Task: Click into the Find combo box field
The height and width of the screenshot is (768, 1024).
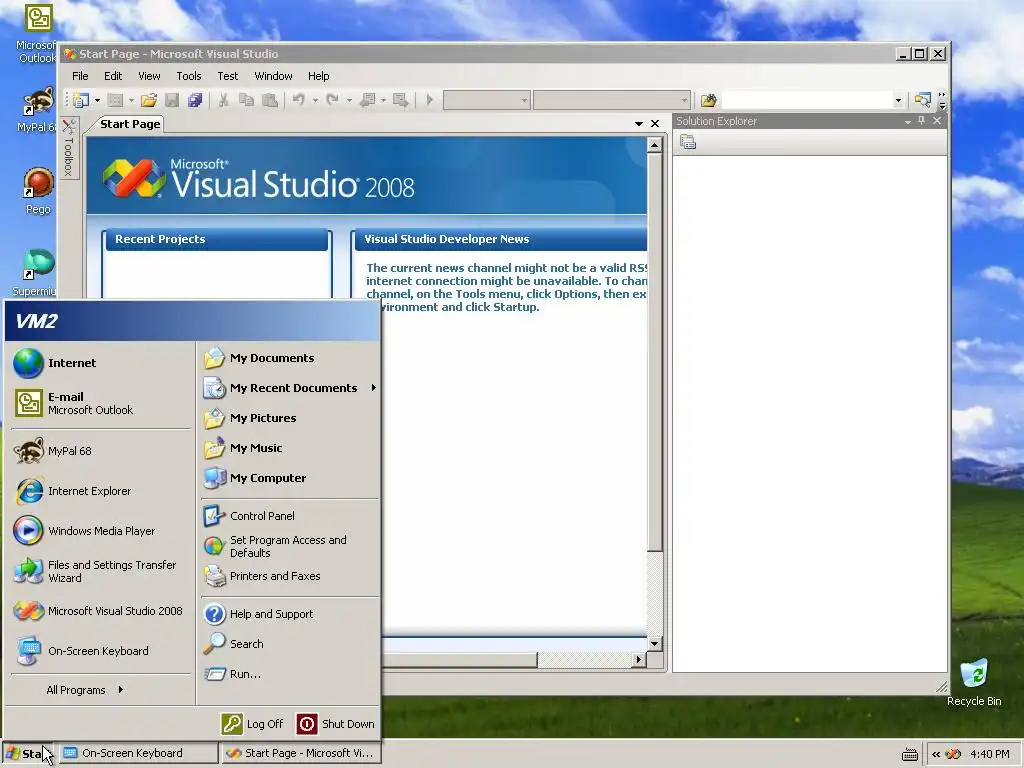Action: pos(807,100)
